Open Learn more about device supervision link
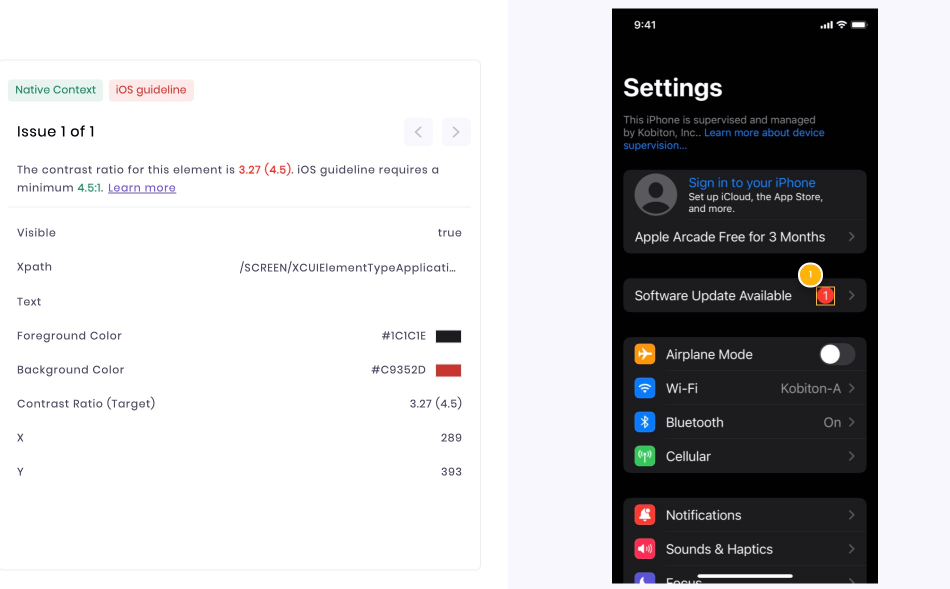This screenshot has height=589, width=950. (724, 139)
